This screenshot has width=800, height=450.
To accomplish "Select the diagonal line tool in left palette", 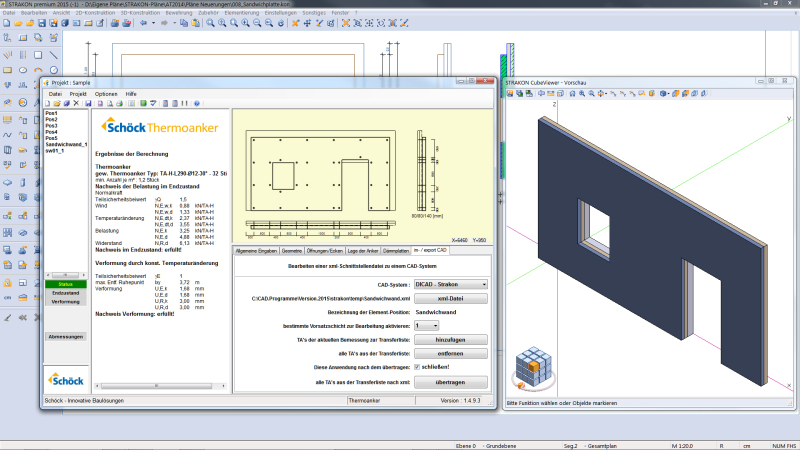I will (54, 55).
